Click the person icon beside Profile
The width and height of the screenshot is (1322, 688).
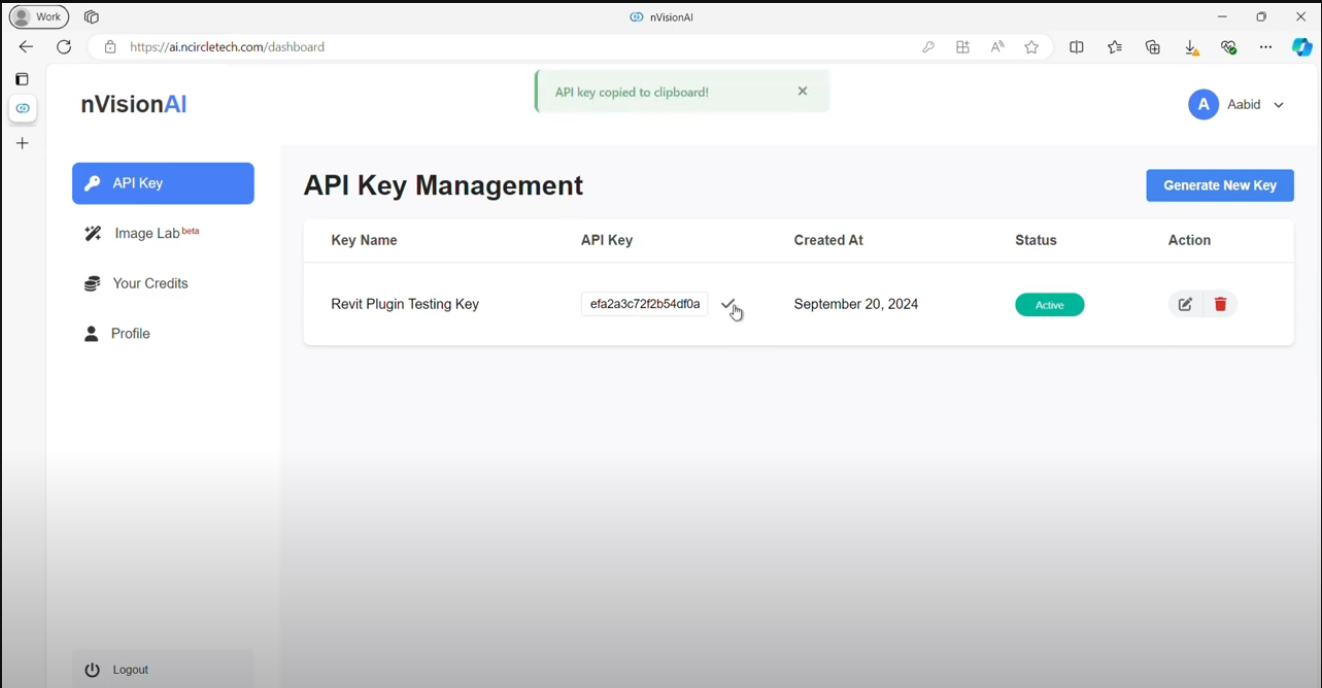(91, 333)
